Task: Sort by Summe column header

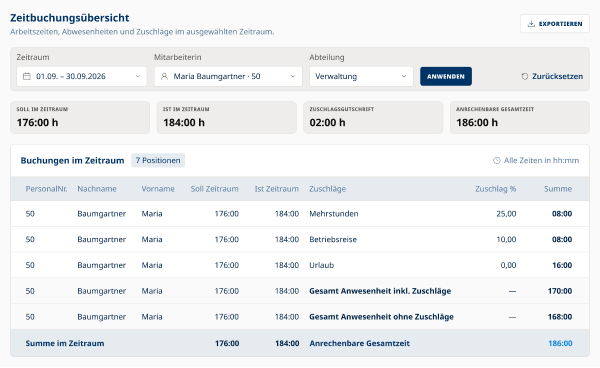Action: click(x=558, y=189)
